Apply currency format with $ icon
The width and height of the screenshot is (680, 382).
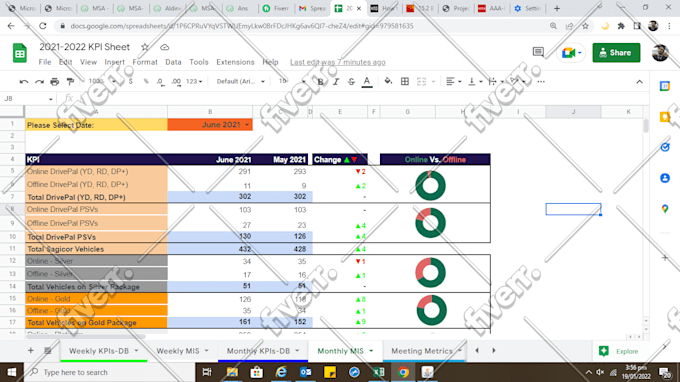[x=131, y=82]
